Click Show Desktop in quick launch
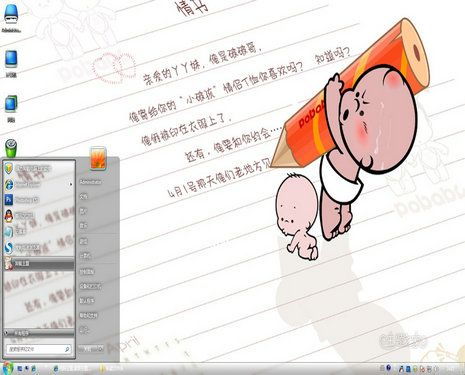Image resolution: width=465 pixels, height=375 pixels. coord(20,368)
